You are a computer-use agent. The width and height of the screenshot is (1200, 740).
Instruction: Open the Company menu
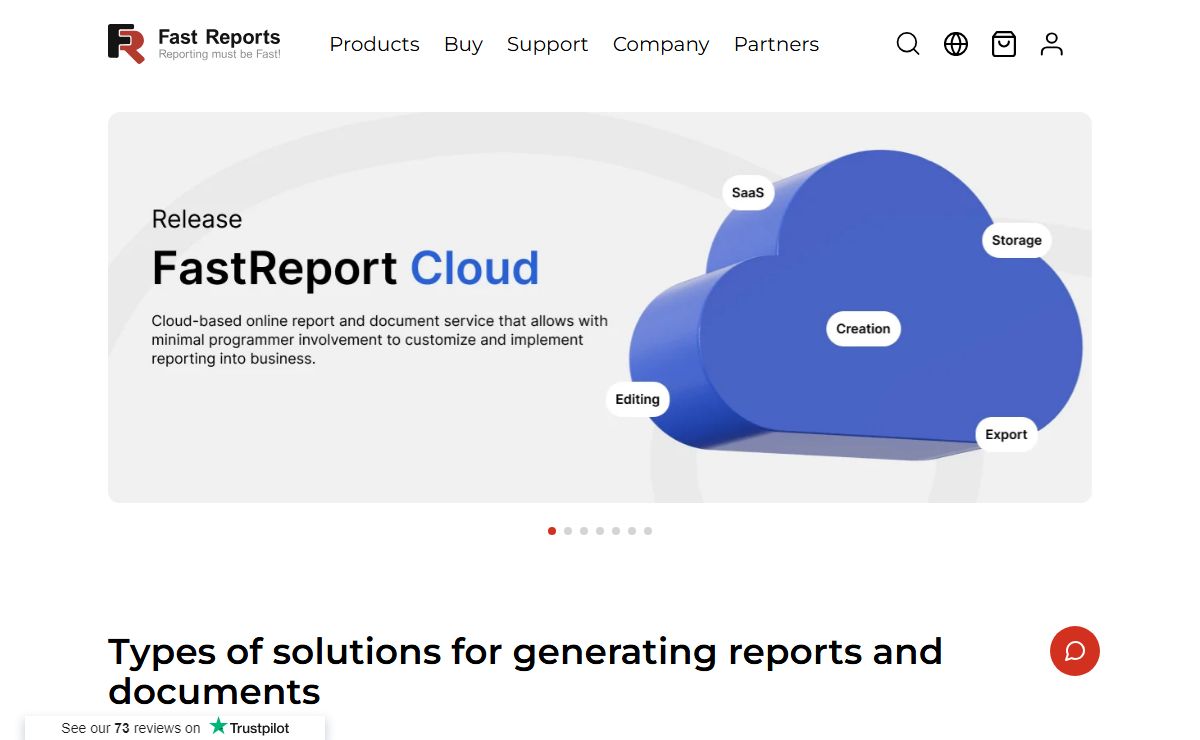(661, 44)
